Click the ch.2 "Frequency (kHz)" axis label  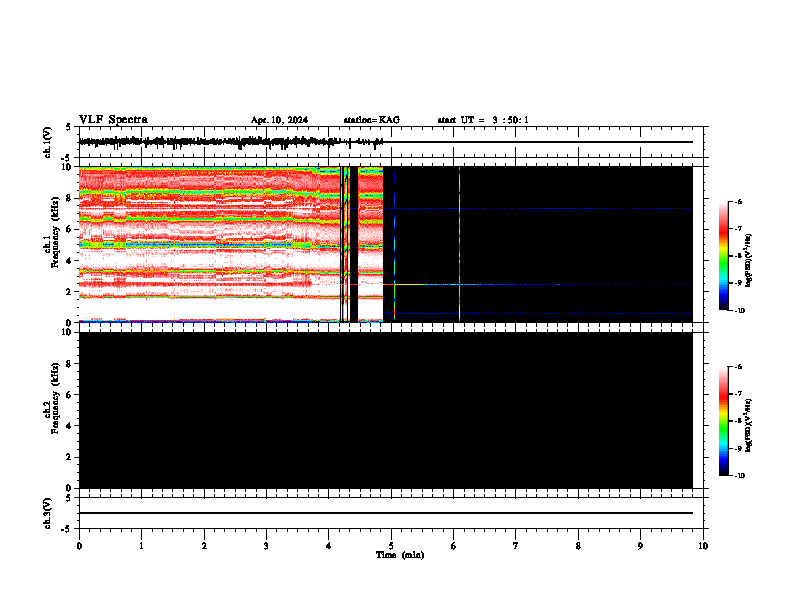click(55, 398)
